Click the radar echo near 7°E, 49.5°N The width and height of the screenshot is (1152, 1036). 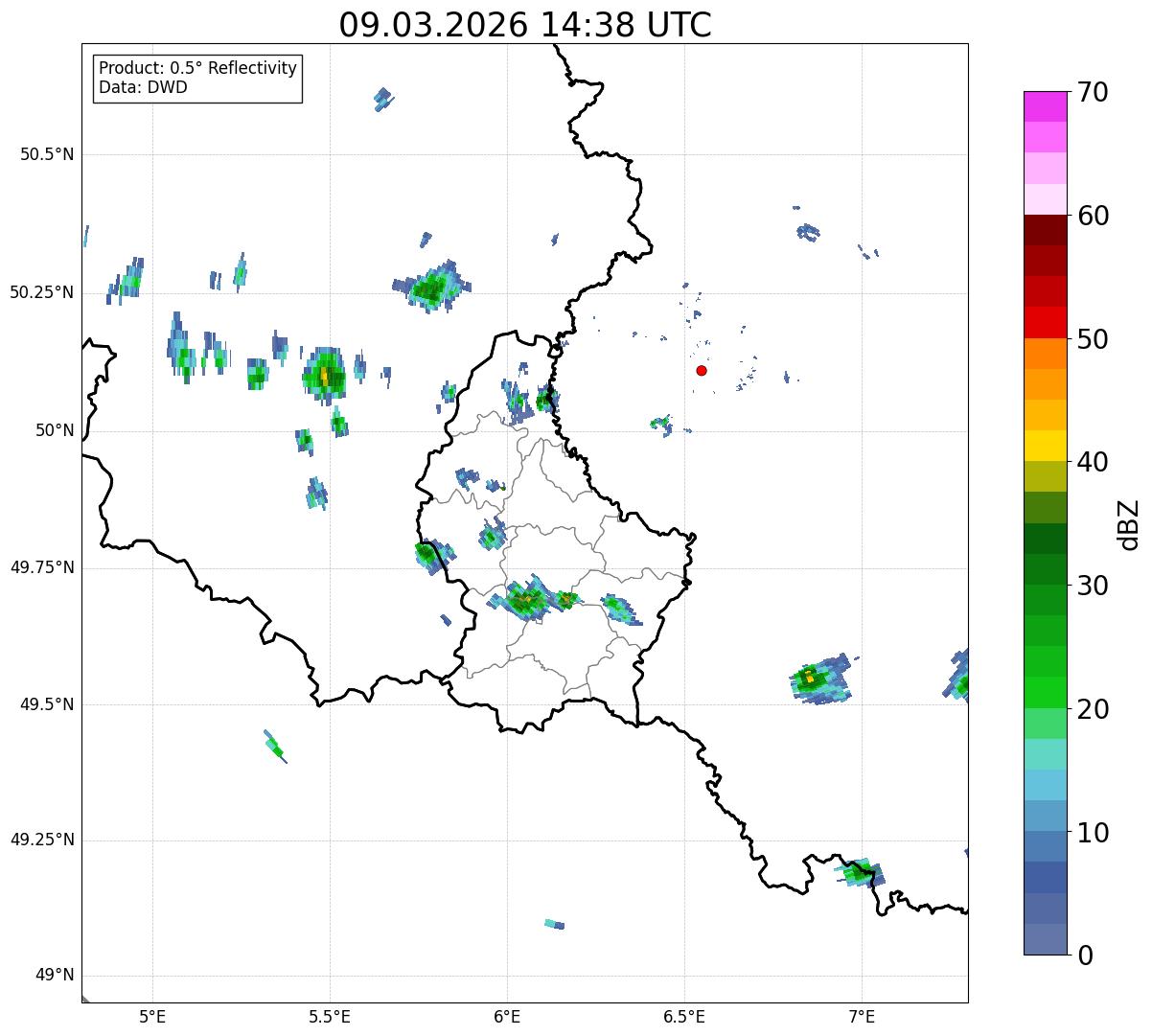817,680
